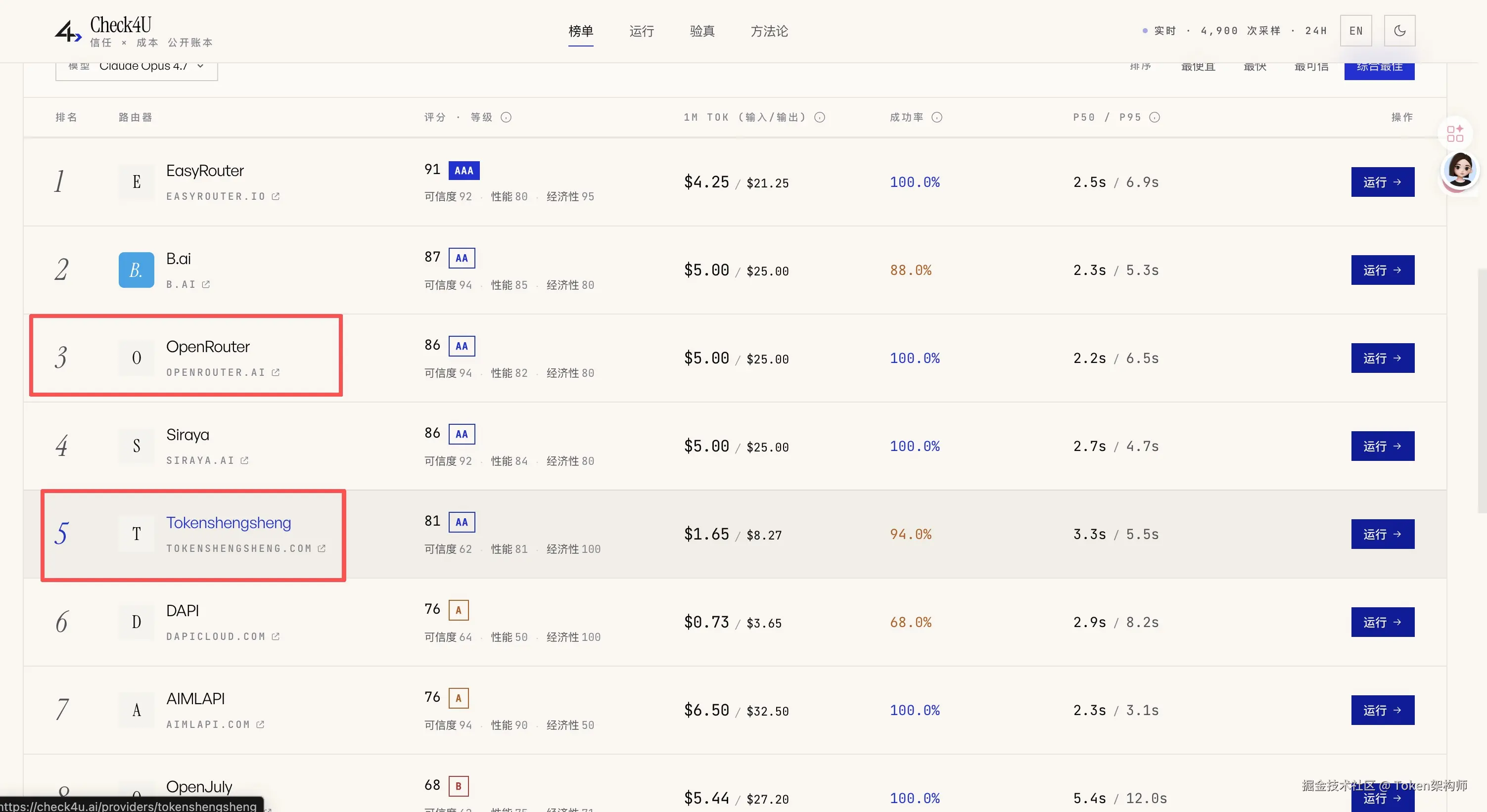Click the AAA grade badge for EasyRouter
Viewport: 1487px width, 812px height.
464,170
